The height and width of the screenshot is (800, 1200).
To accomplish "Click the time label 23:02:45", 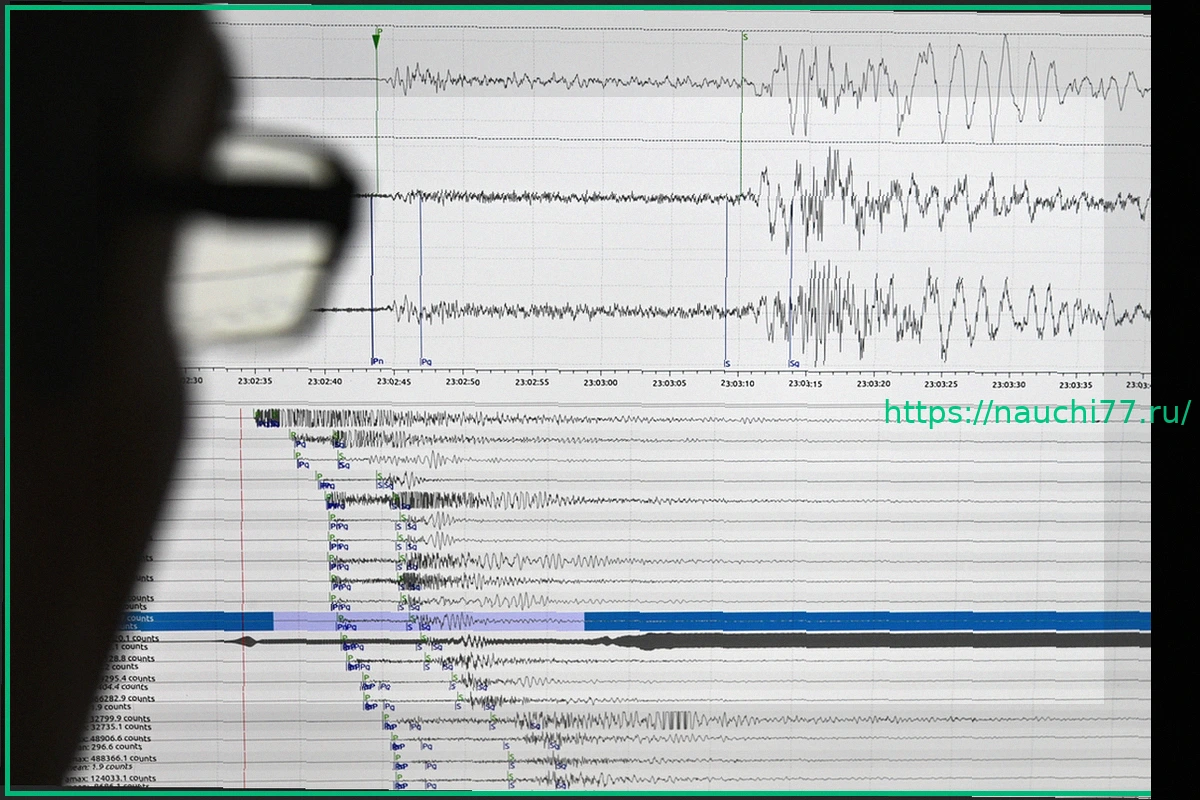I will [x=393, y=381].
